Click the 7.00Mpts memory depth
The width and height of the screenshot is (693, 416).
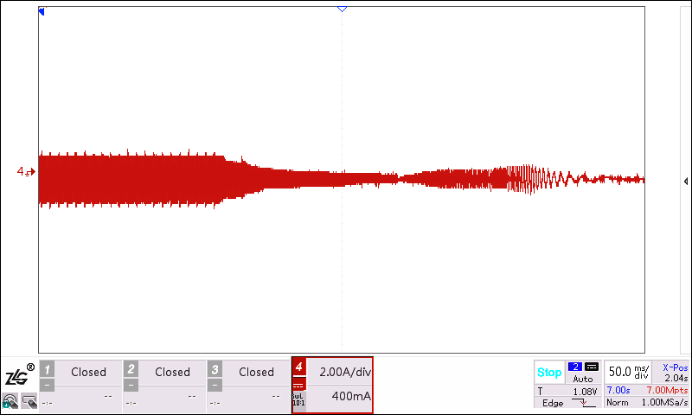click(667, 390)
